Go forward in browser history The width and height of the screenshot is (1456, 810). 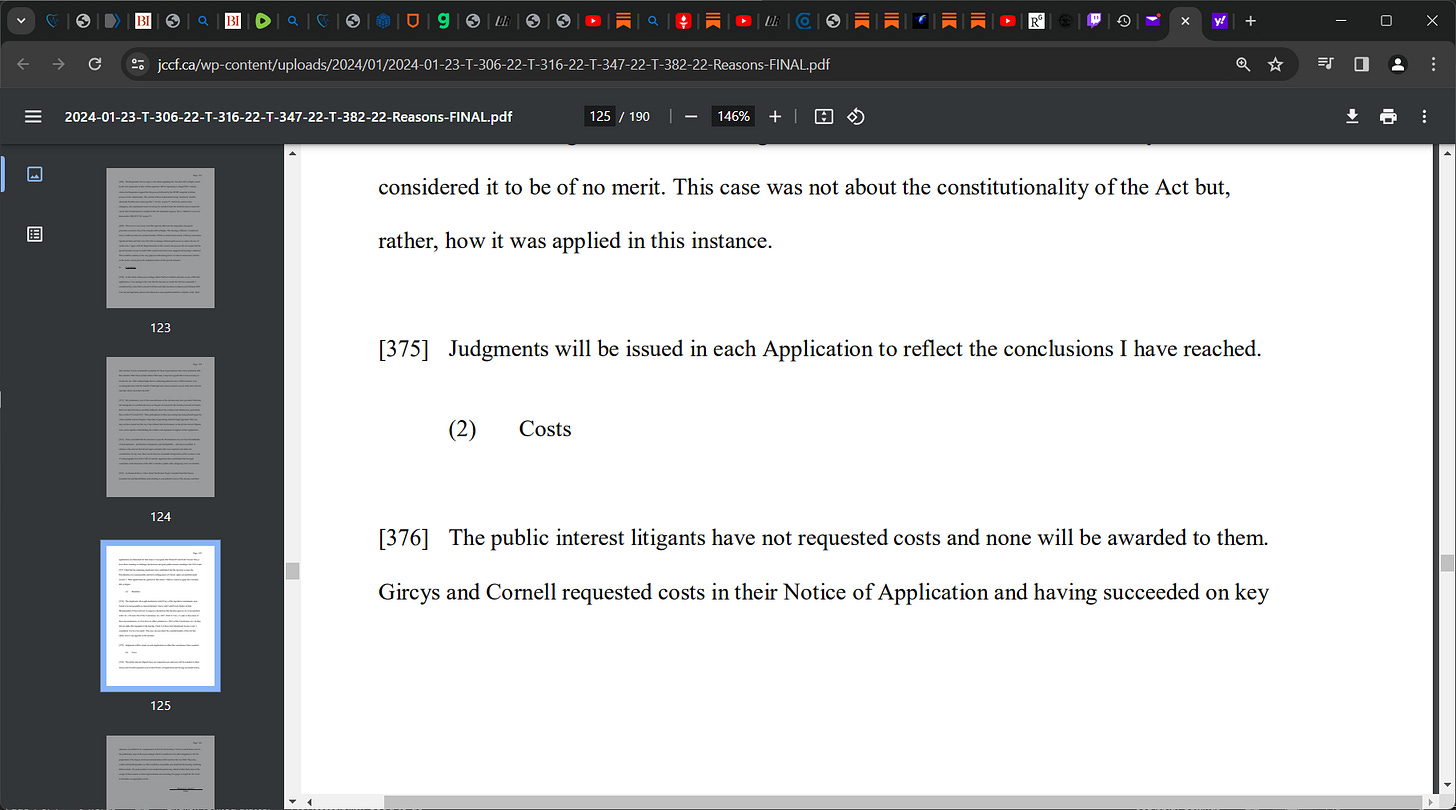click(59, 64)
